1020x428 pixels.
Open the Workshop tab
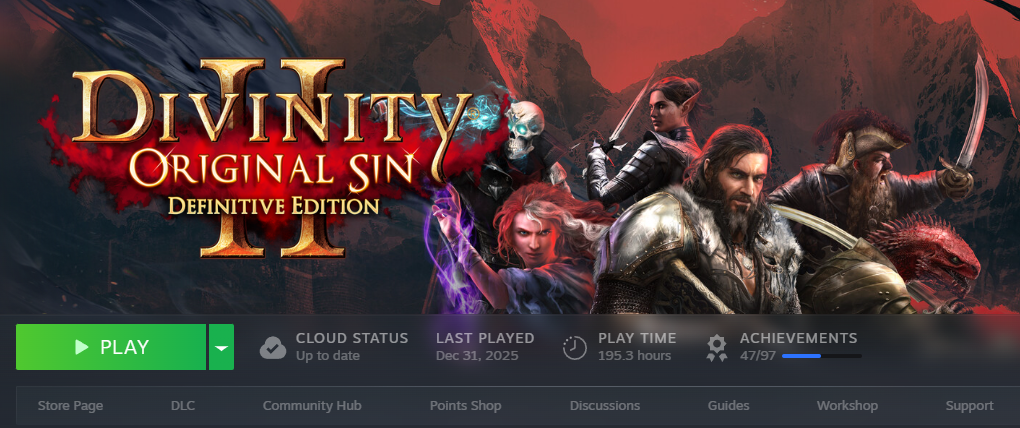(x=847, y=406)
